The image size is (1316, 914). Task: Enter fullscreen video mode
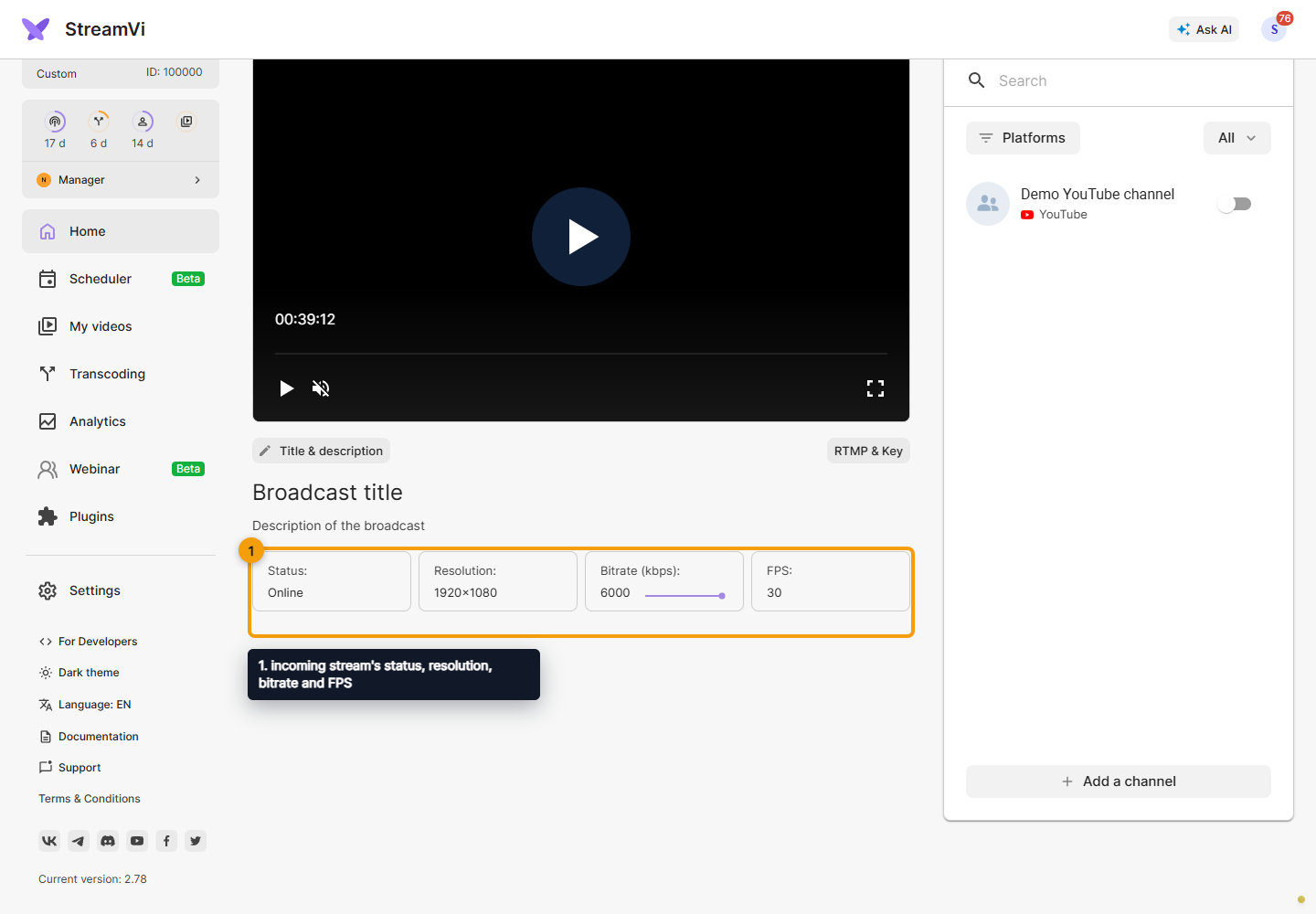[876, 388]
